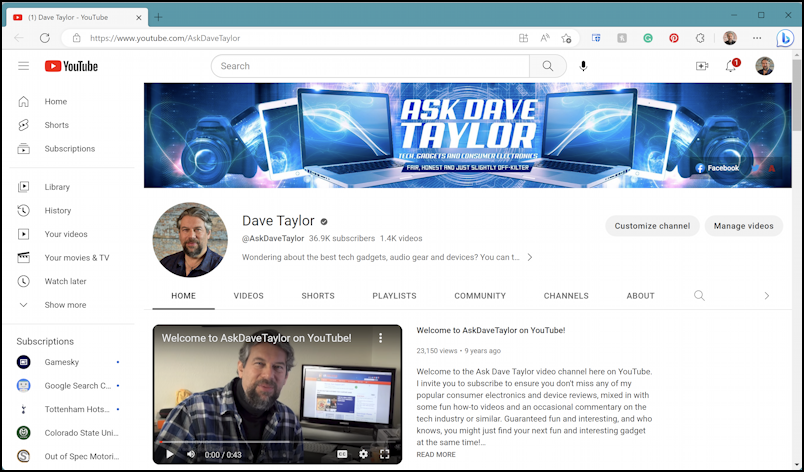
Task: Click the browser address bar URL
Action: click(x=165, y=38)
